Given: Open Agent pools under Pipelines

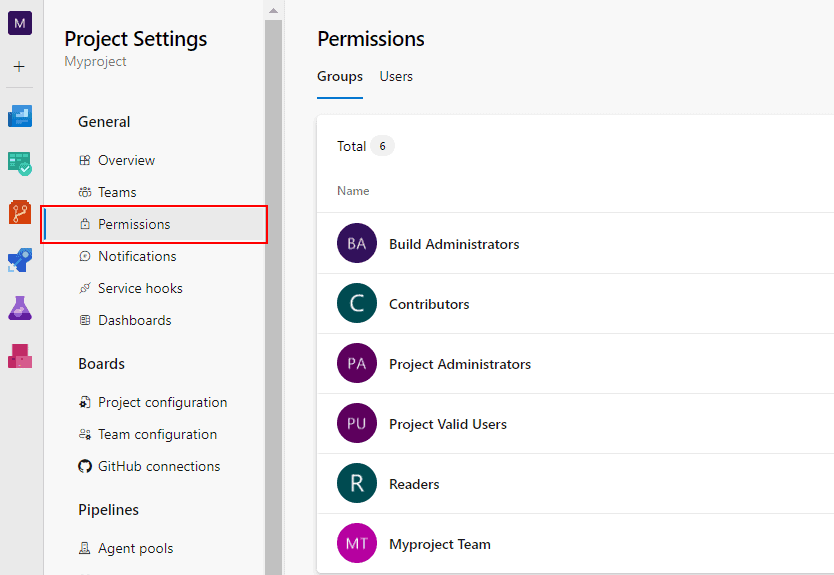Looking at the screenshot, I should click(x=135, y=548).
